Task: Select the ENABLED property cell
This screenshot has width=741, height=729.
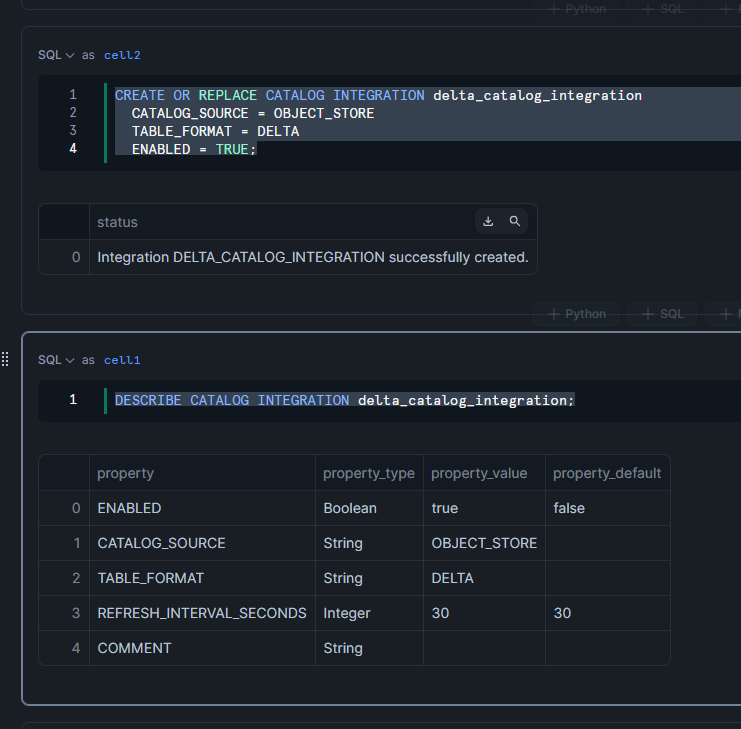Action: click(202, 508)
